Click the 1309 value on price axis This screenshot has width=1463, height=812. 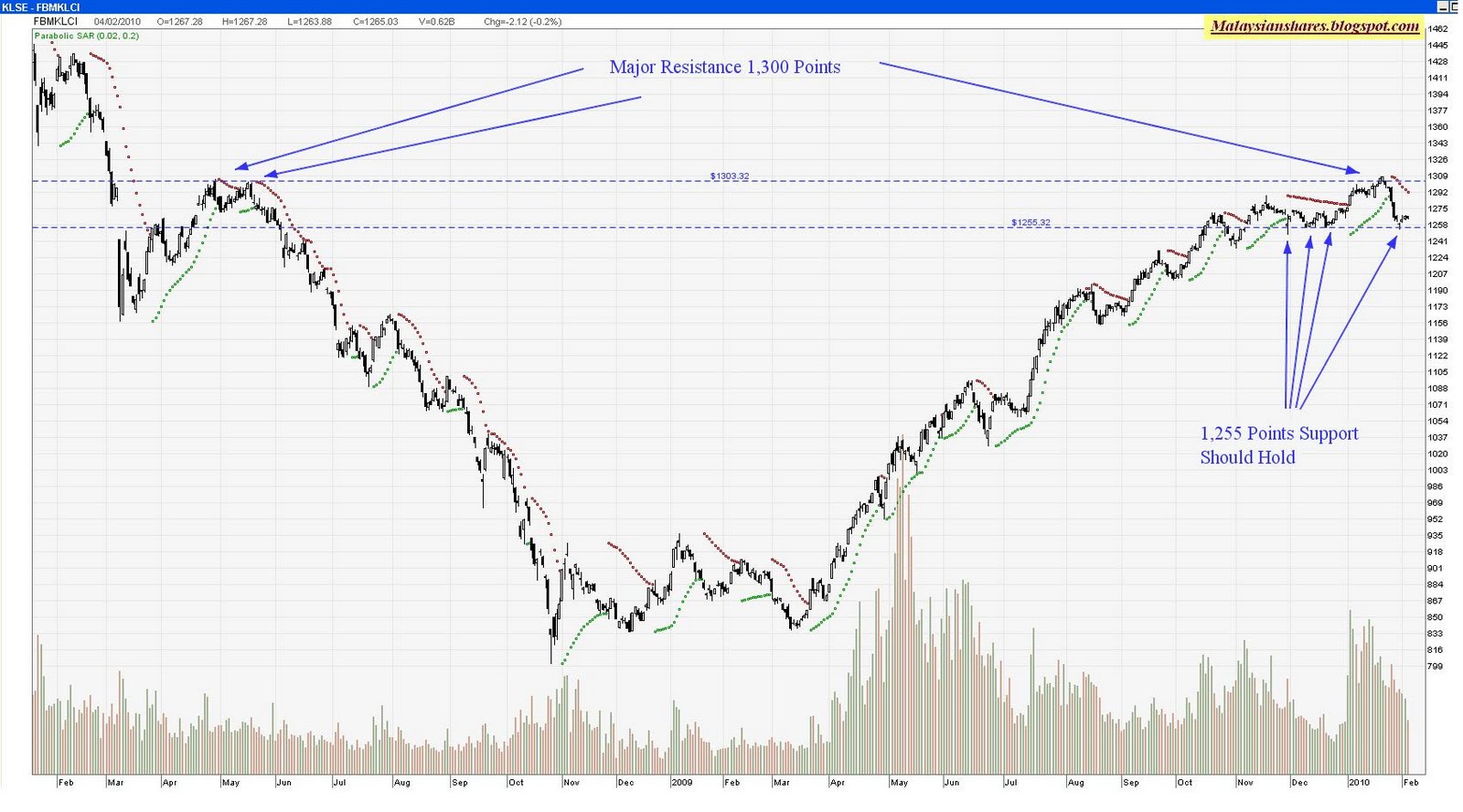click(x=1437, y=176)
